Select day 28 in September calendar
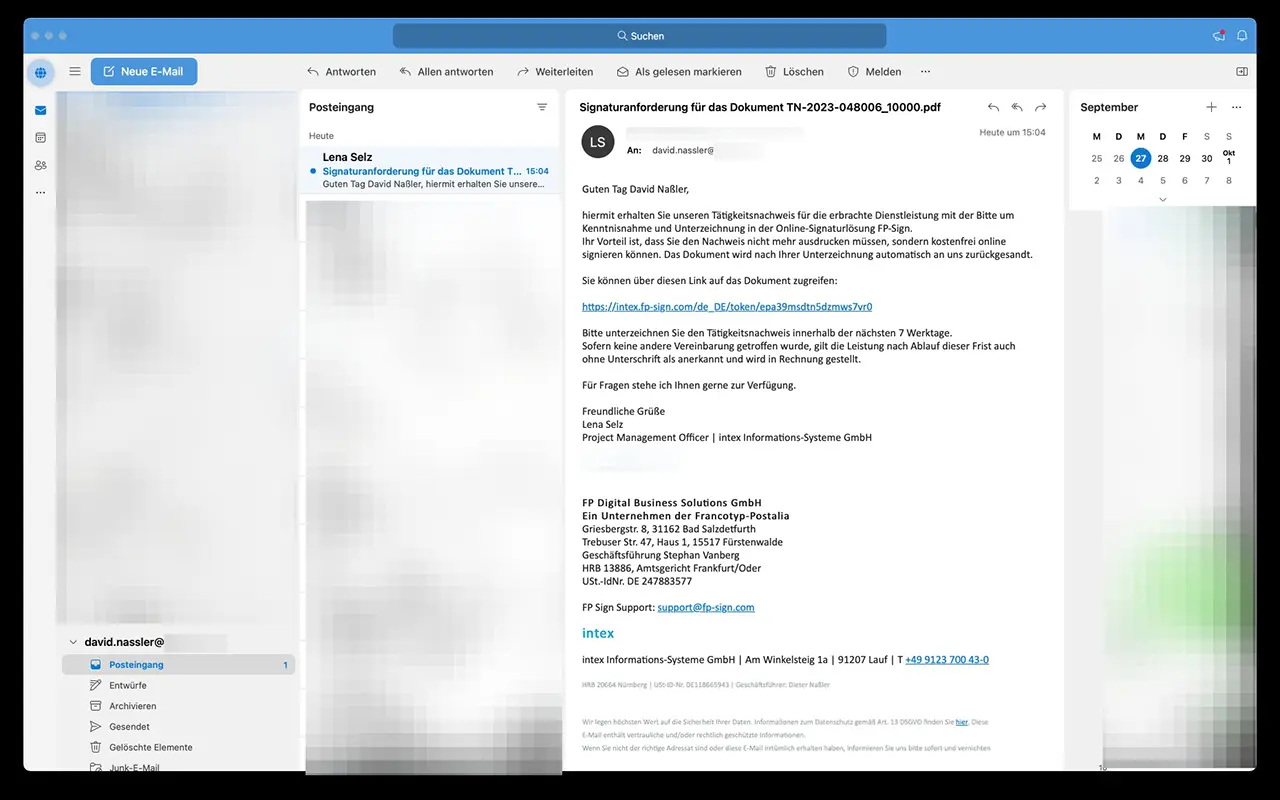Image resolution: width=1280 pixels, height=800 pixels. point(1163,158)
